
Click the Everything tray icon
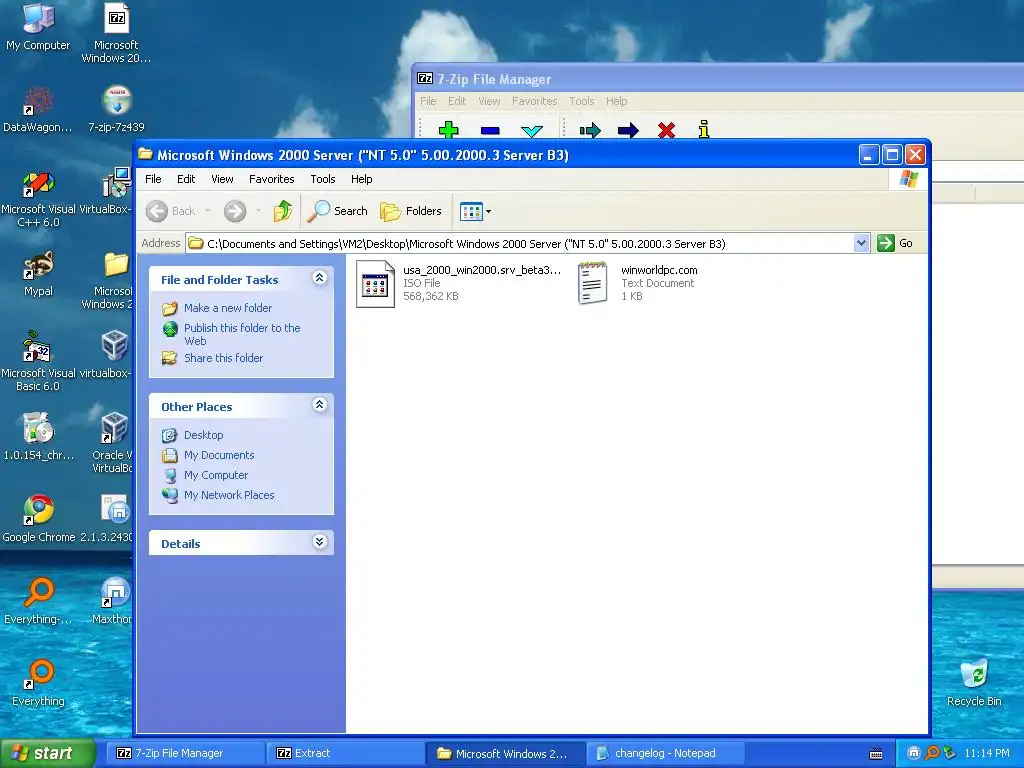click(932, 753)
